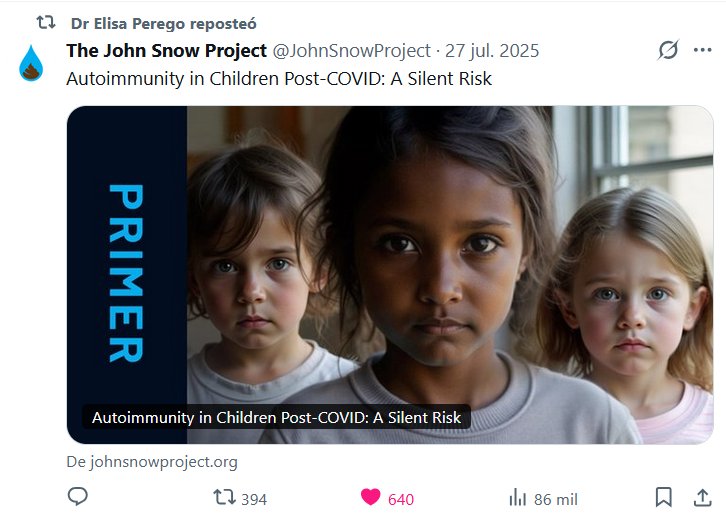Click the 86 mil views count
The height and width of the screenshot is (520, 726).
click(x=556, y=499)
